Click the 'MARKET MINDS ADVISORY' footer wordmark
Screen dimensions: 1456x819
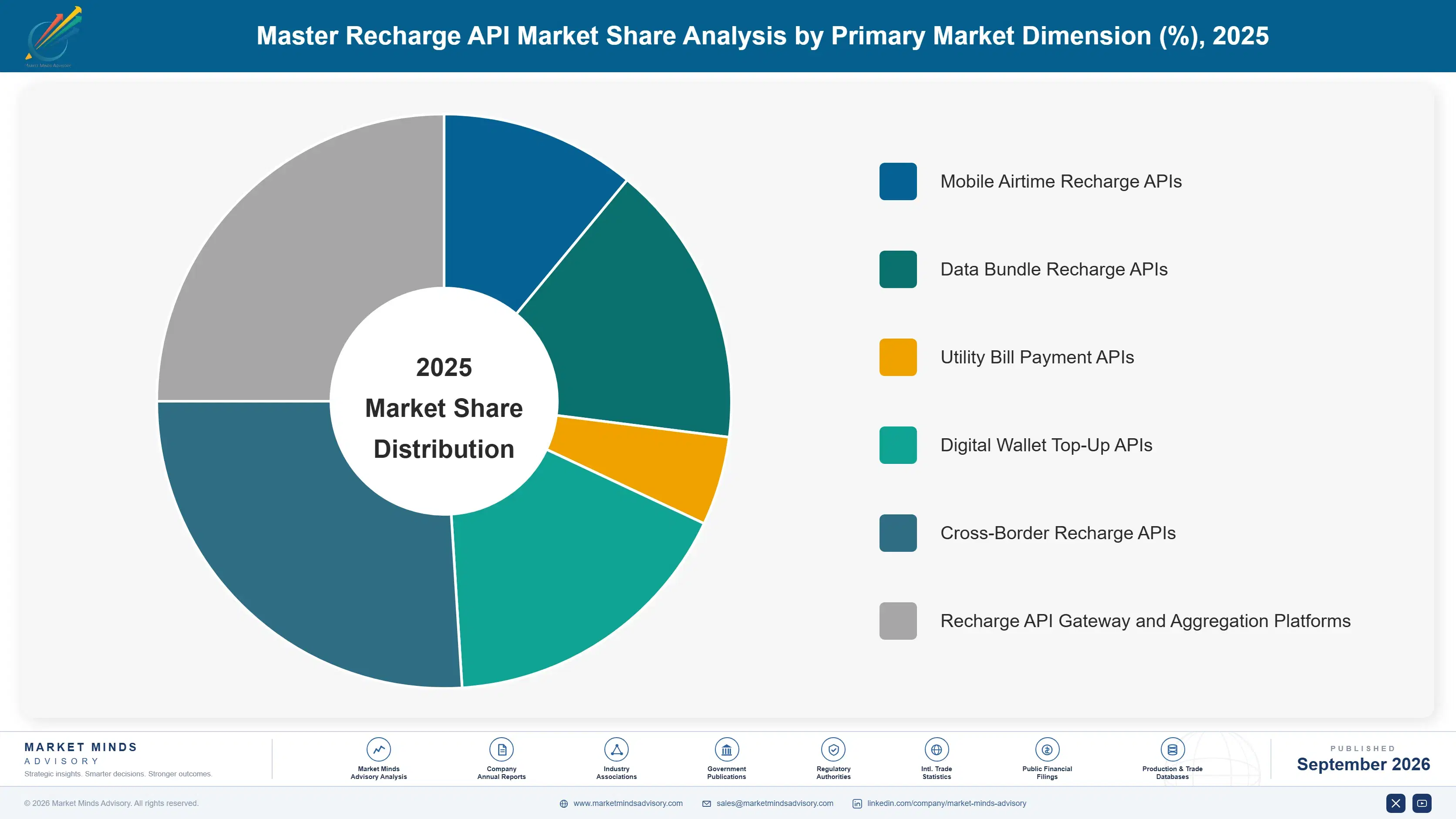click(x=81, y=753)
